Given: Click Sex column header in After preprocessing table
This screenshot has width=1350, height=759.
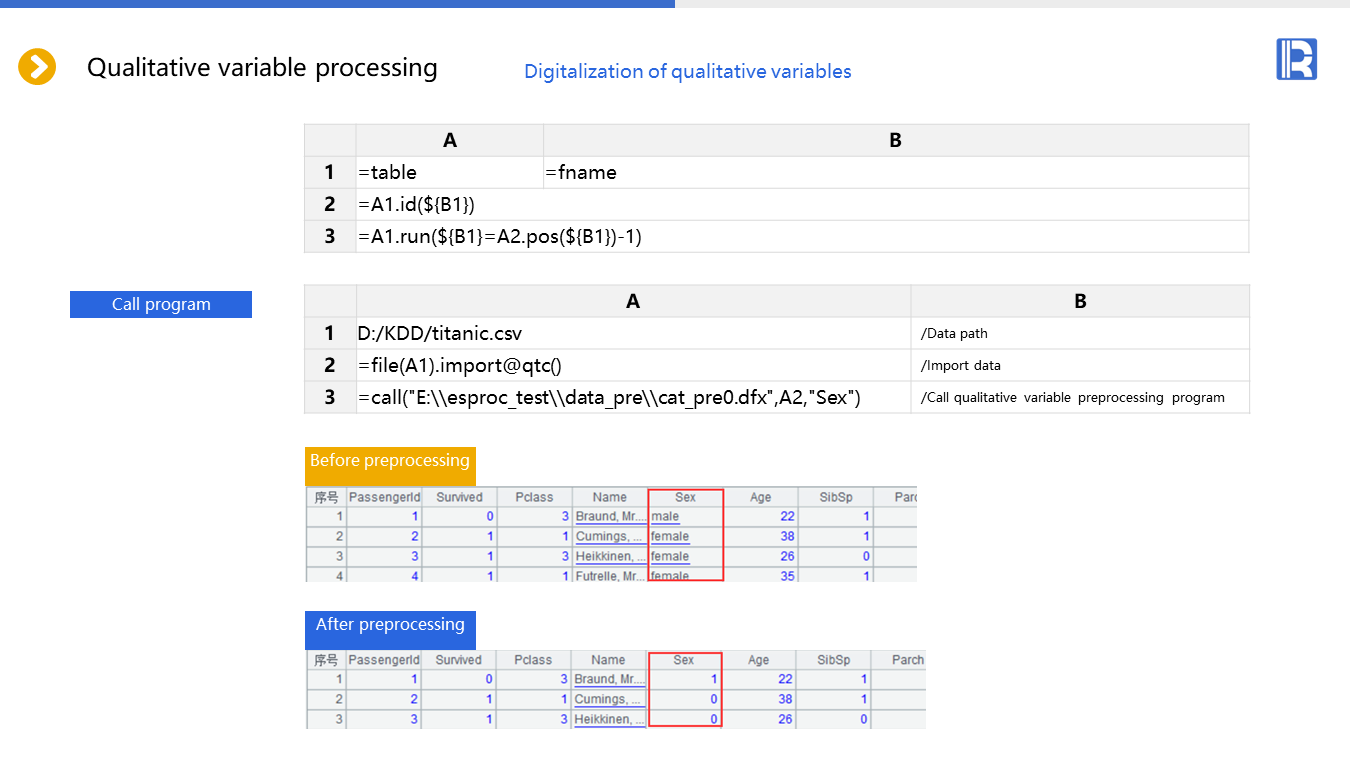Looking at the screenshot, I should [x=684, y=660].
